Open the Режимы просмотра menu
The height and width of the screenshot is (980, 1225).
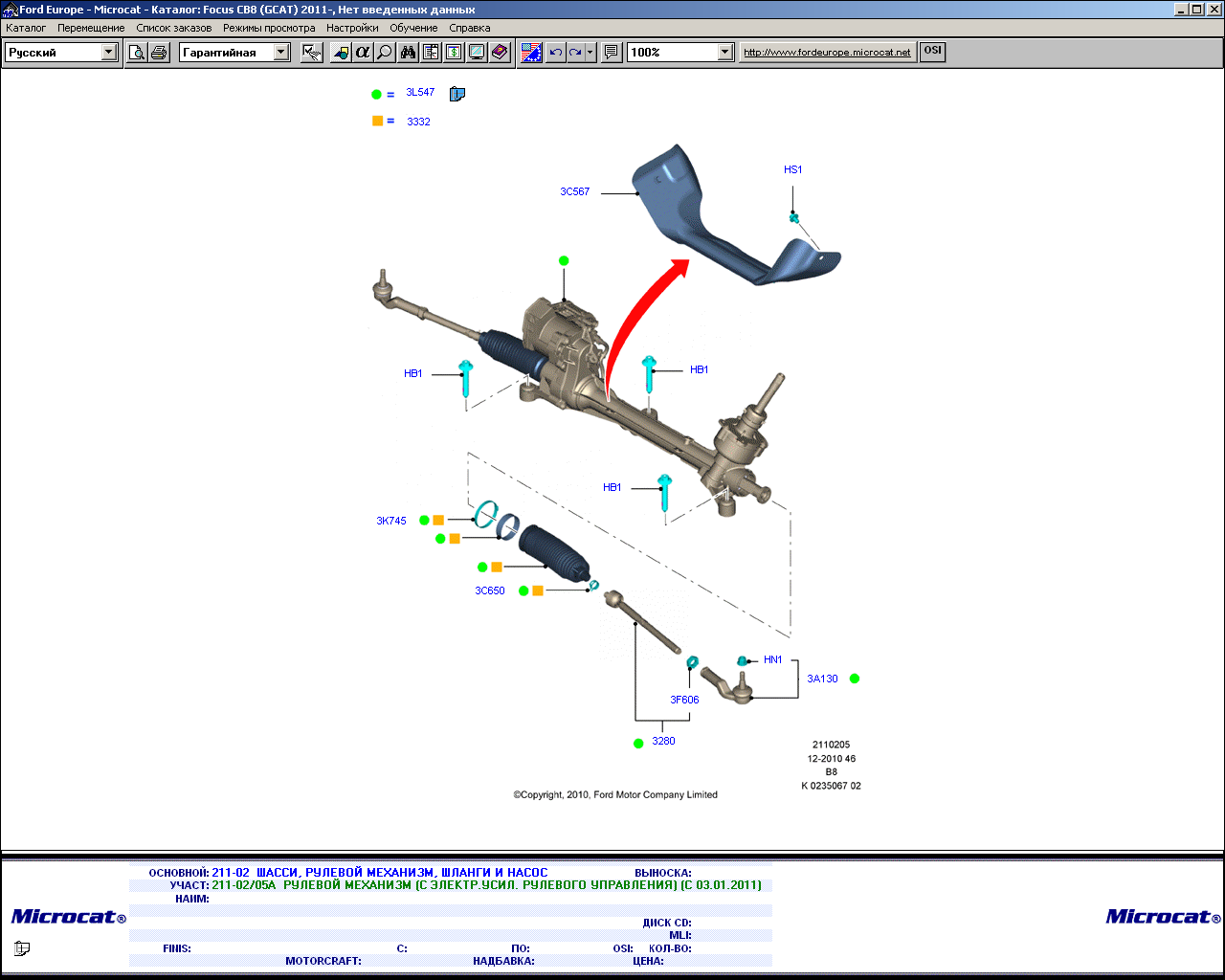tap(269, 28)
